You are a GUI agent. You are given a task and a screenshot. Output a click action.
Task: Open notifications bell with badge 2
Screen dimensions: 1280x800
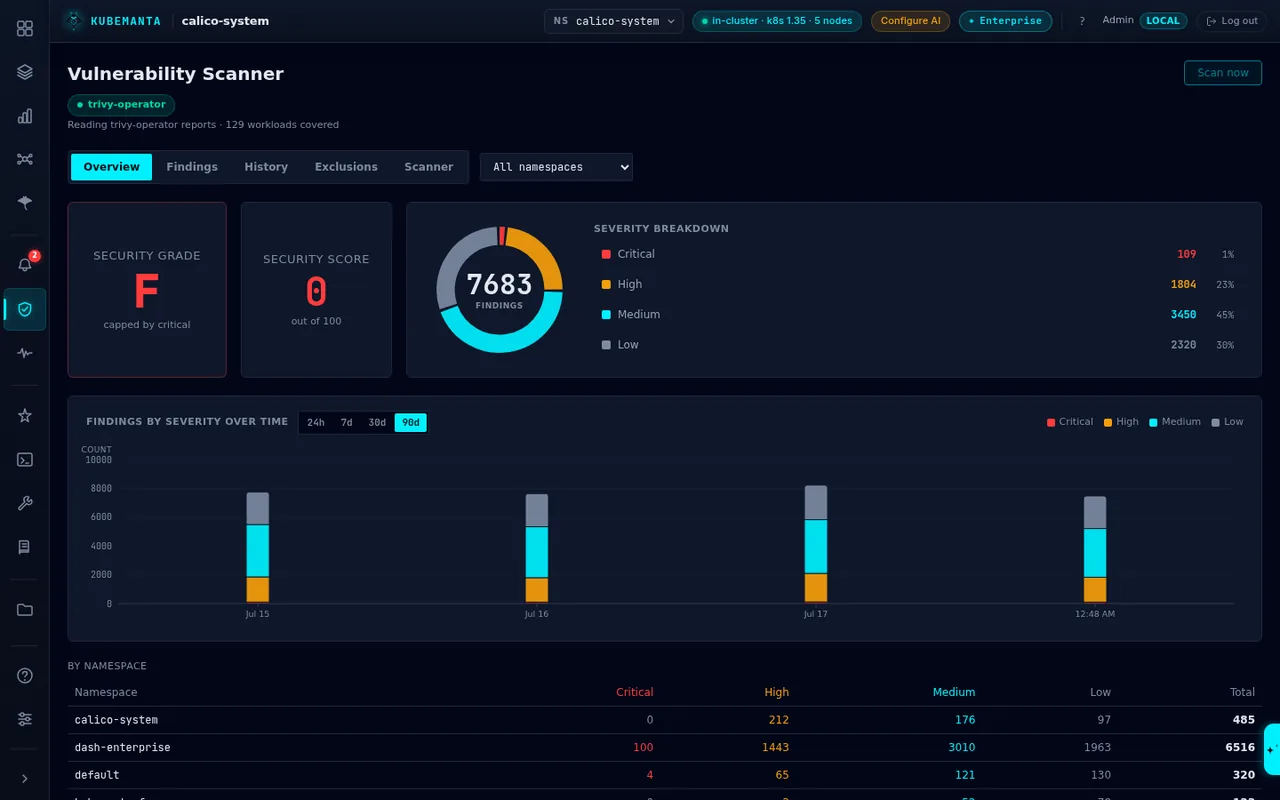pos(25,265)
